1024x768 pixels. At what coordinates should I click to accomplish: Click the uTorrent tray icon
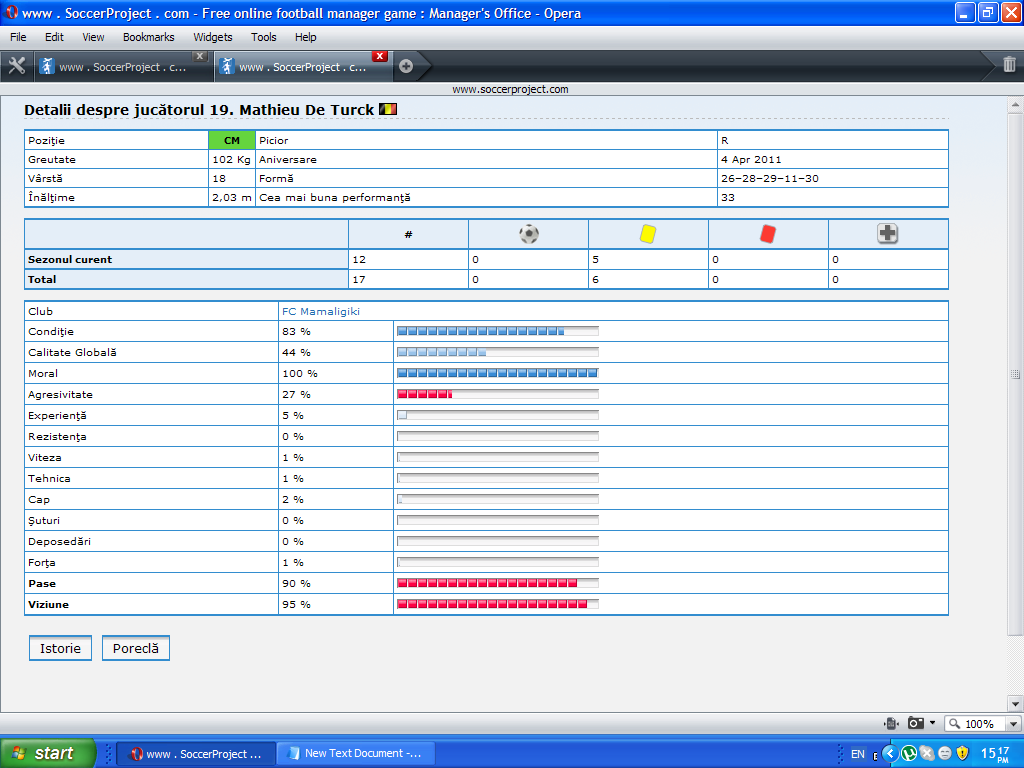[909, 753]
